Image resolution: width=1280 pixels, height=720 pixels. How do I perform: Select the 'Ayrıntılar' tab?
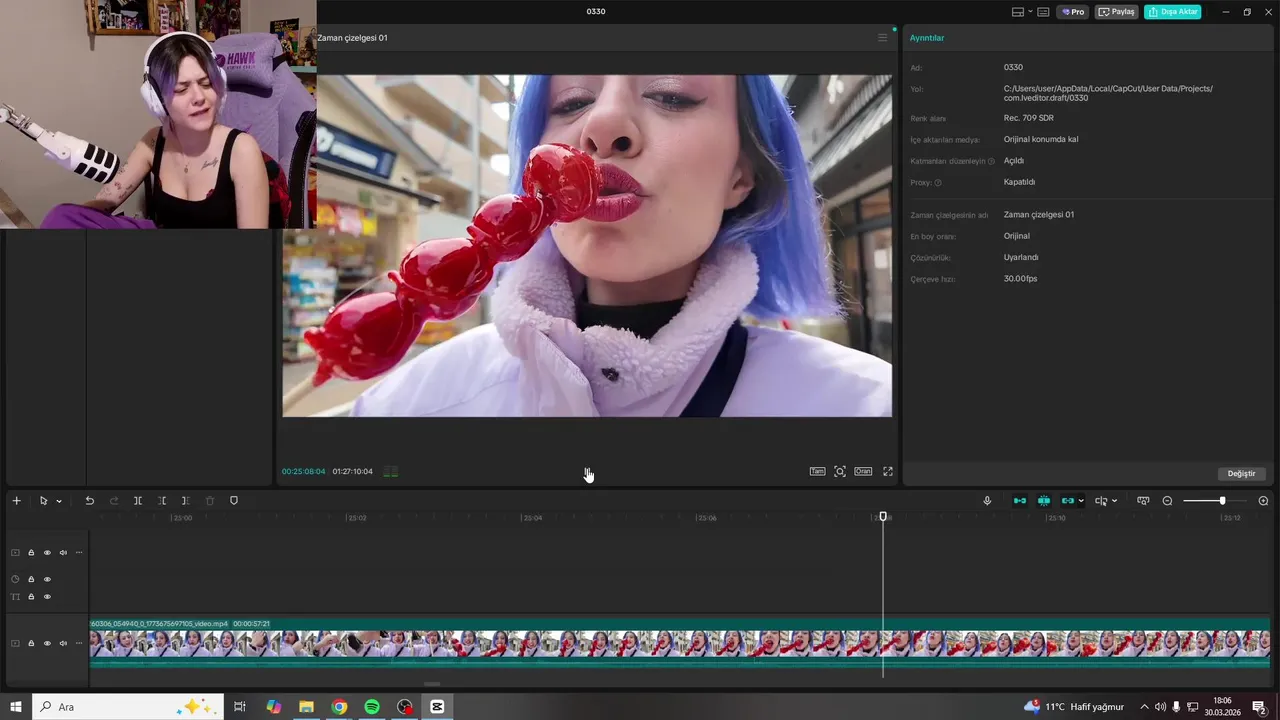tap(927, 38)
